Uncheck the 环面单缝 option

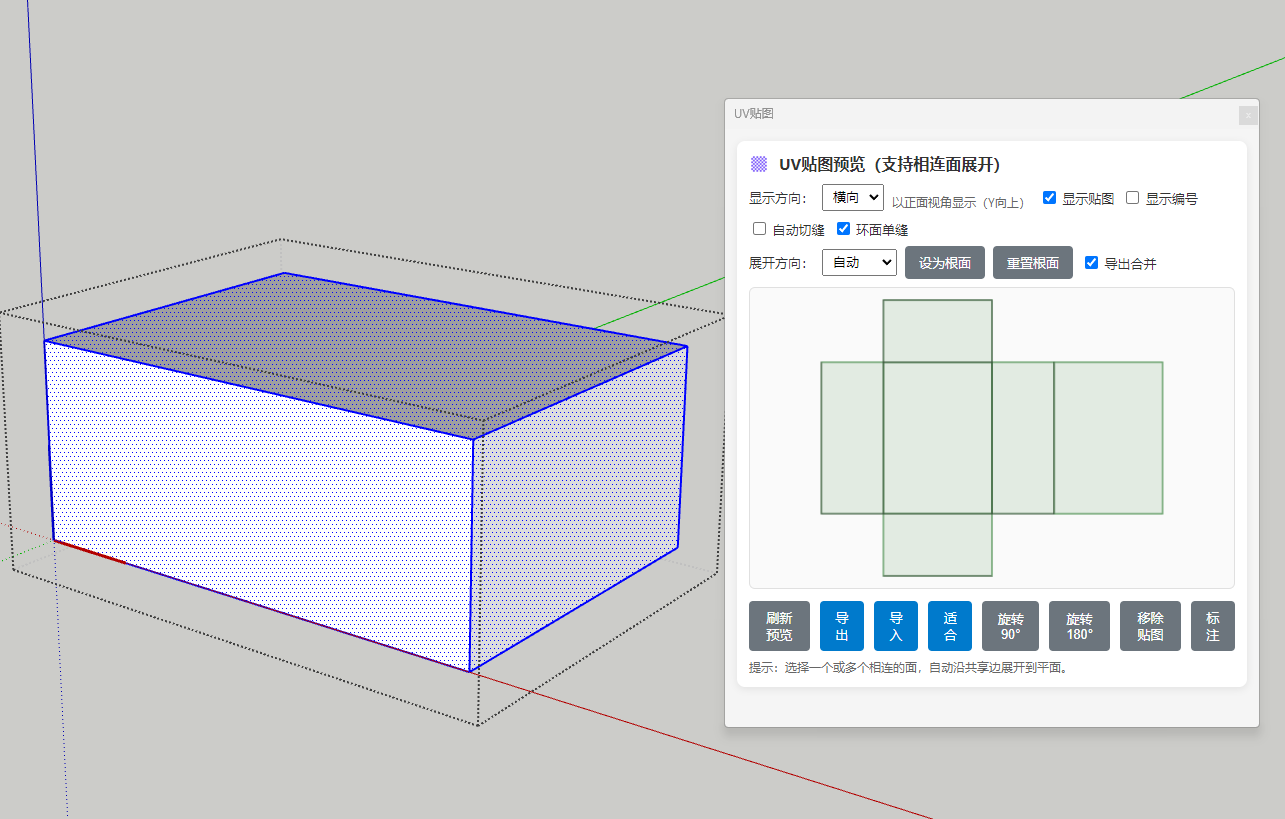pos(843,229)
